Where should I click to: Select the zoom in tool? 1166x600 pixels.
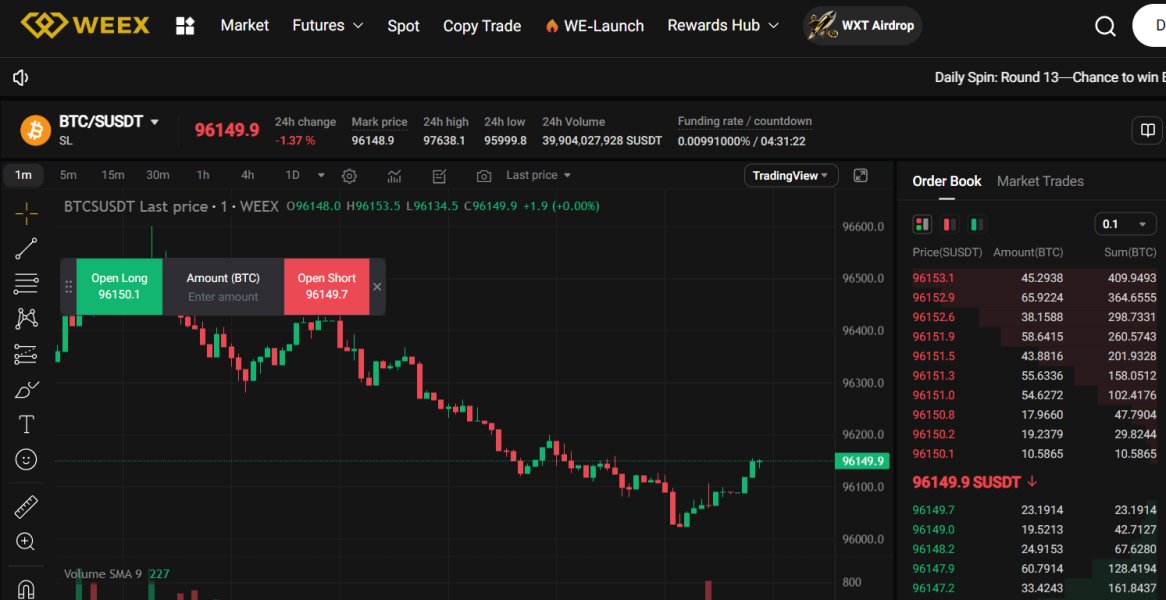pyautogui.click(x=26, y=541)
